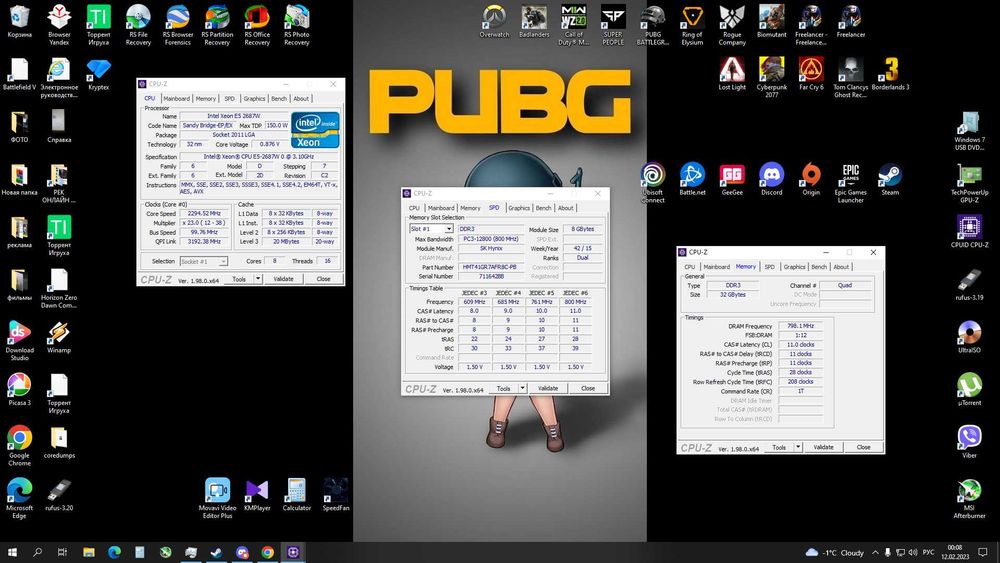Open CPUID CPU-Z desktop icon
Image resolution: width=1000 pixels, height=563 pixels.
coord(969,231)
